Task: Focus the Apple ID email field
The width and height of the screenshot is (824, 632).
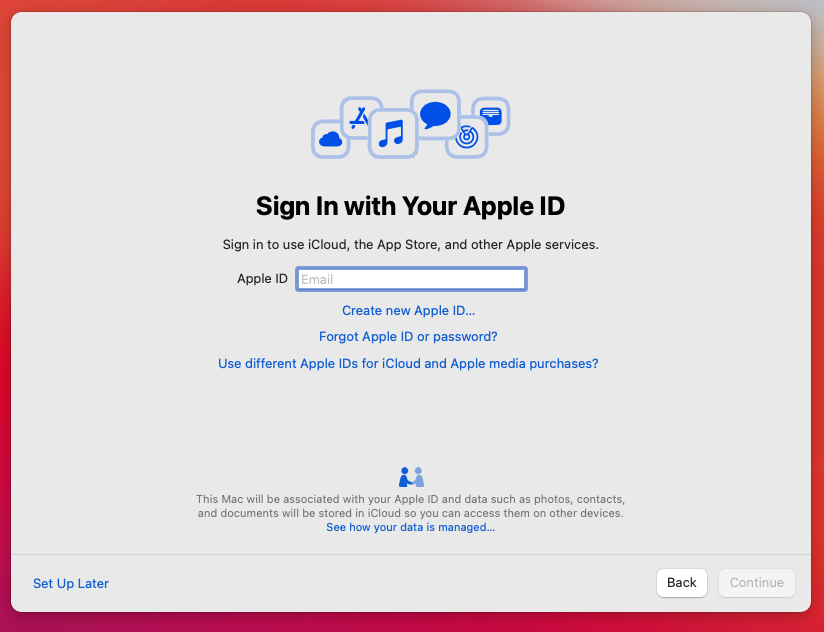Action: 411,279
